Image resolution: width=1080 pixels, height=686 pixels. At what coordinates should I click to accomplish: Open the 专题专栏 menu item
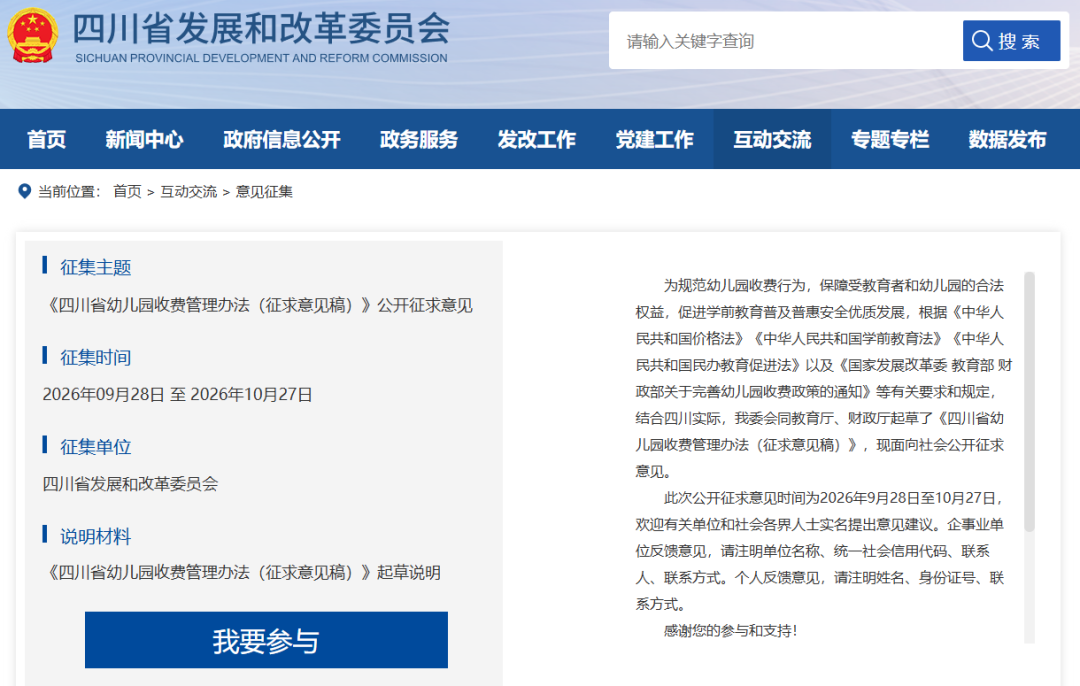[x=890, y=139]
